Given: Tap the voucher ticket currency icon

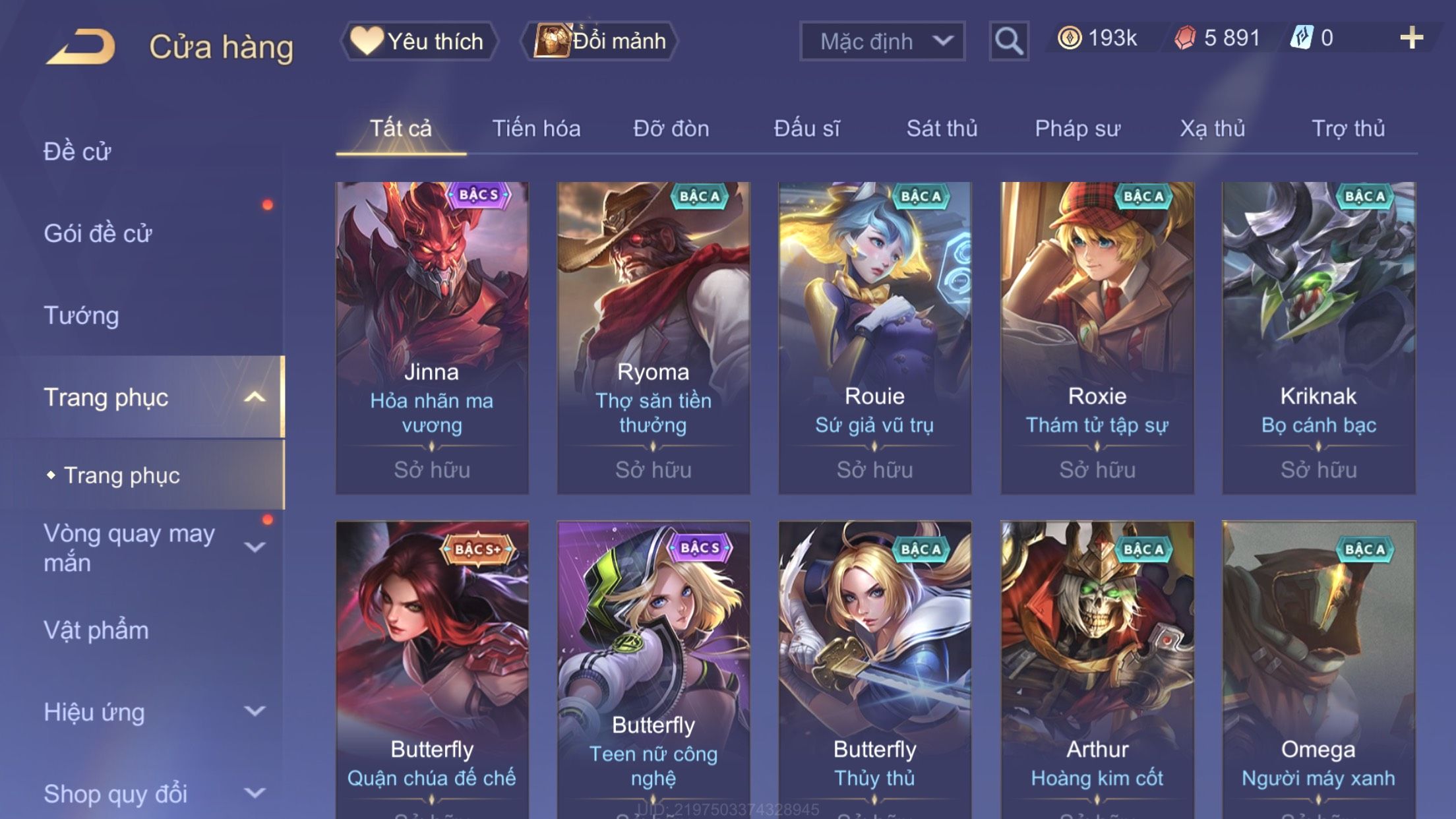Looking at the screenshot, I should [1302, 38].
